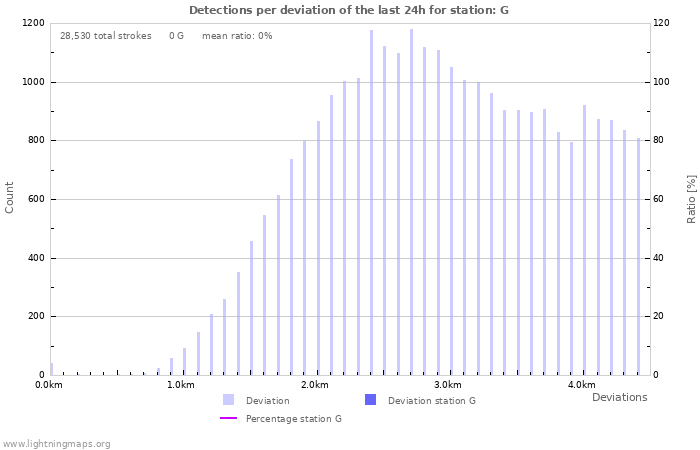700x450 pixels.
Task: Click the 1.0km x-axis tick label
Action: point(180,385)
